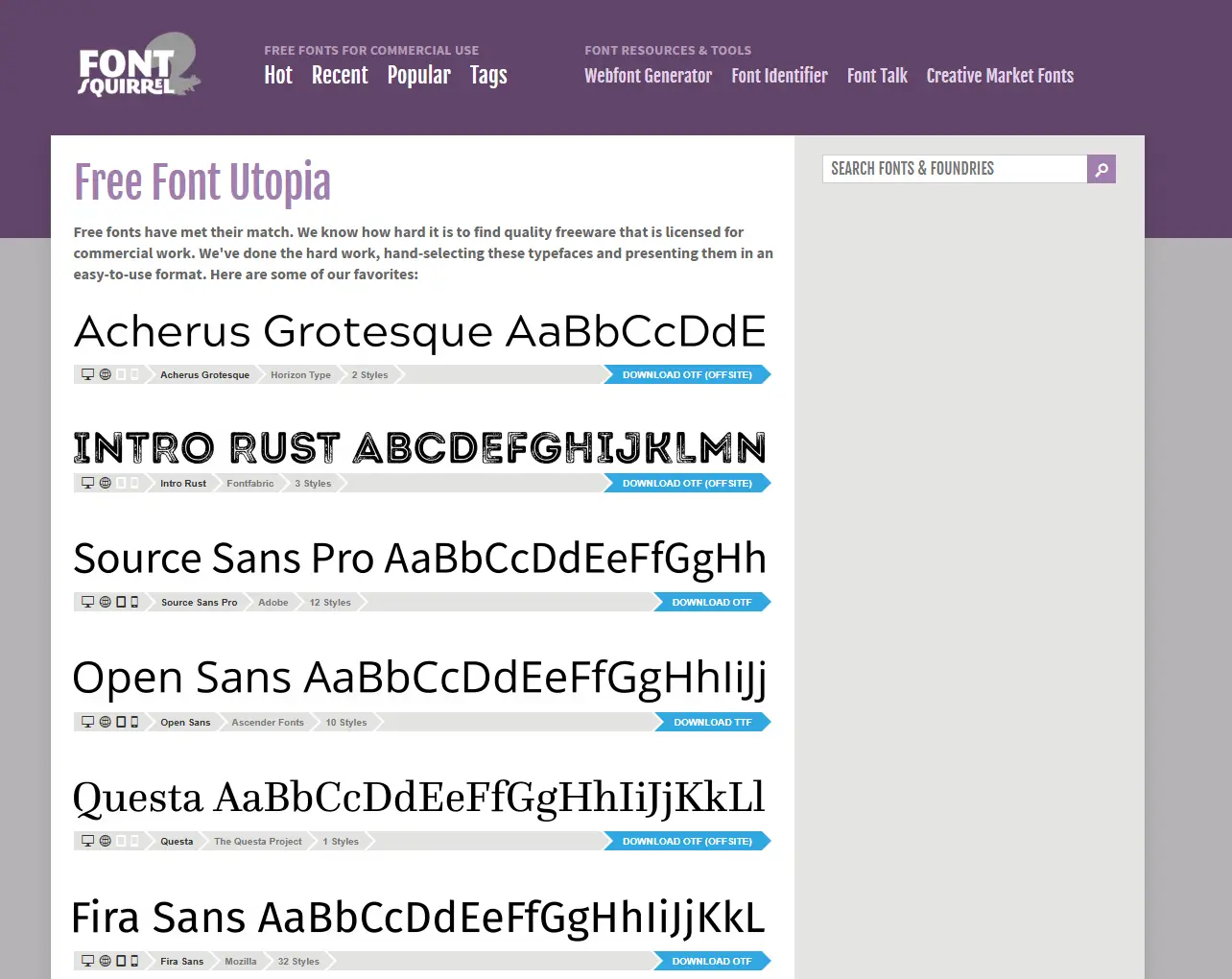Open the Tags menu item
This screenshot has height=979, width=1232.
pos(488,75)
